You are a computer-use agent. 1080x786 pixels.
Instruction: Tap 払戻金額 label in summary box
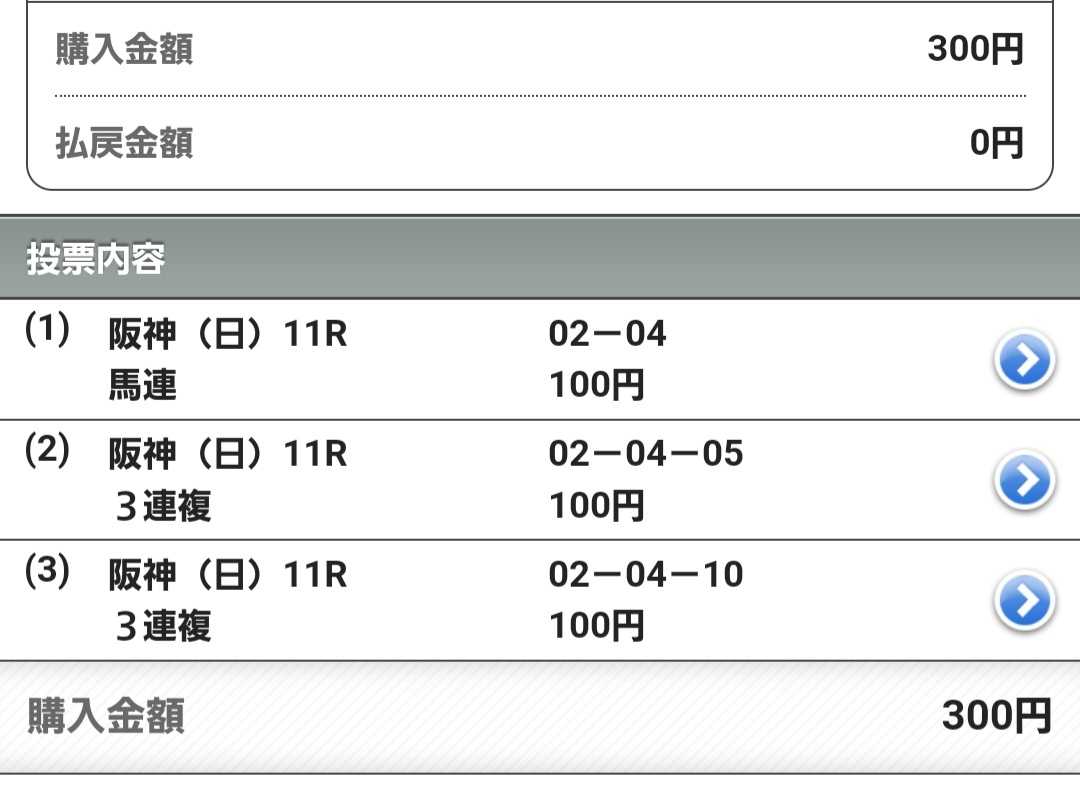[x=124, y=144]
